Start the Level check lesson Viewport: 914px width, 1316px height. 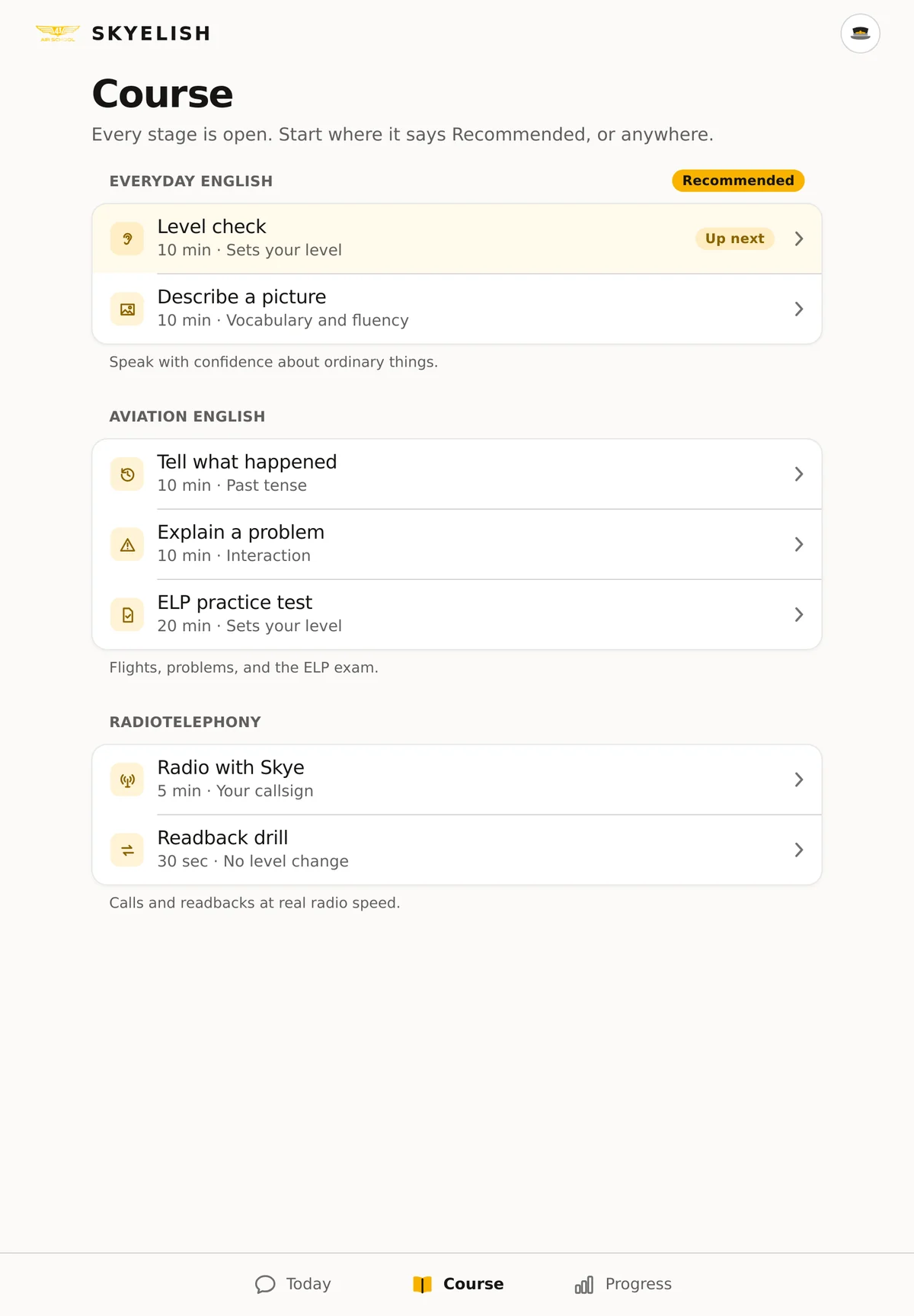coord(457,239)
